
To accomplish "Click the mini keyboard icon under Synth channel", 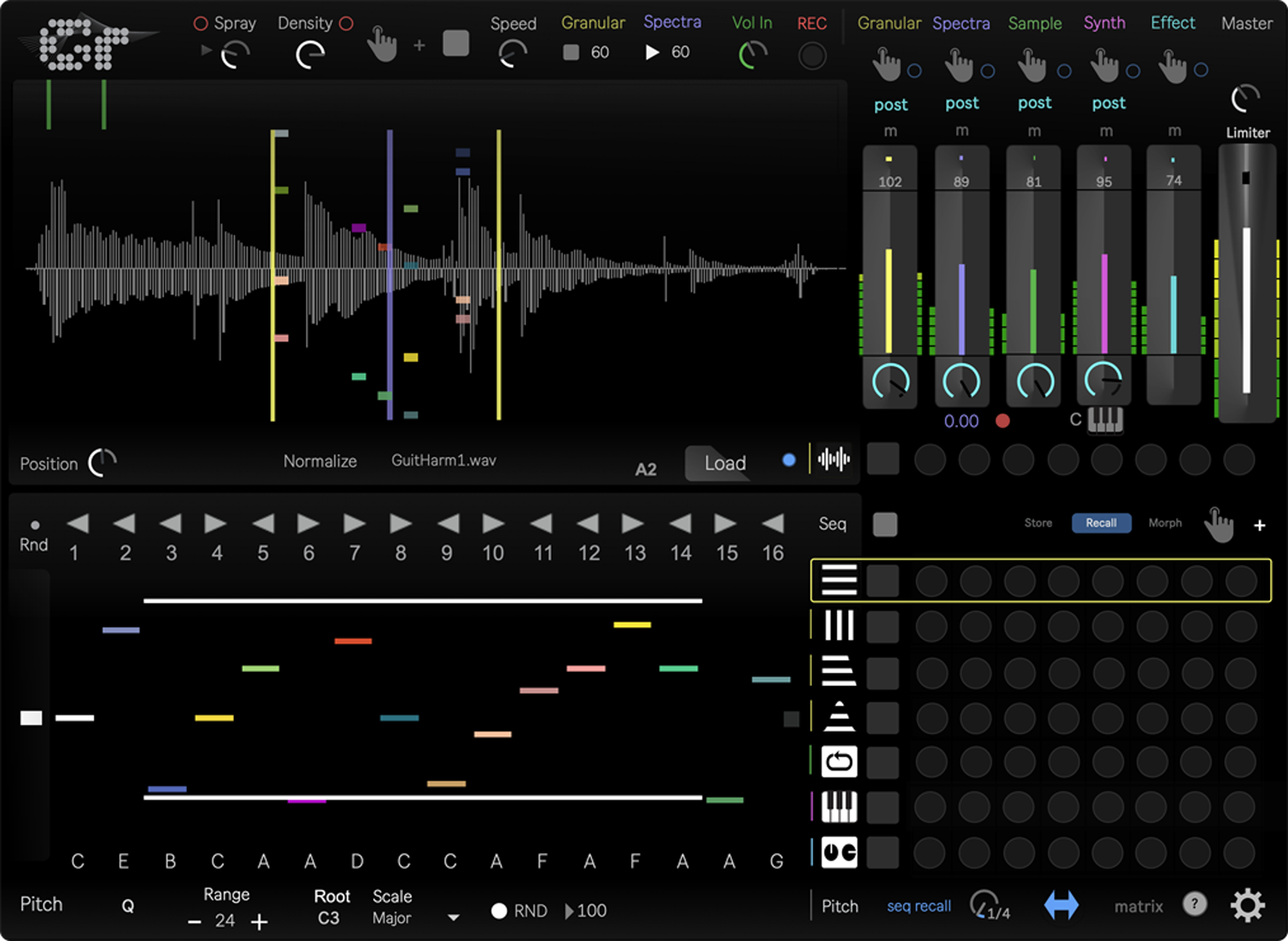I will pos(1105,421).
